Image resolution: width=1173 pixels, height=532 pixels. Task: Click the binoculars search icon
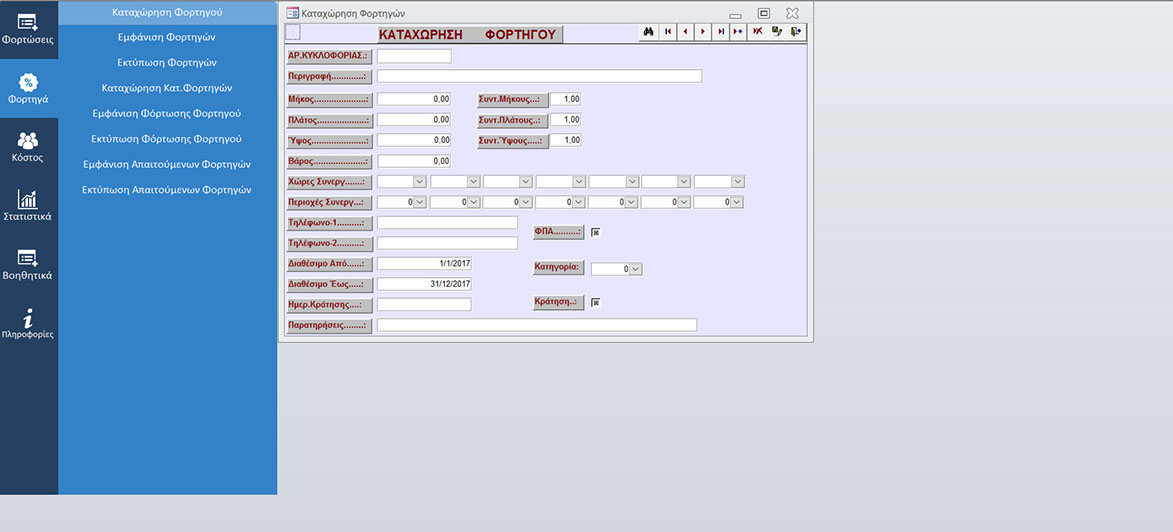[x=649, y=32]
